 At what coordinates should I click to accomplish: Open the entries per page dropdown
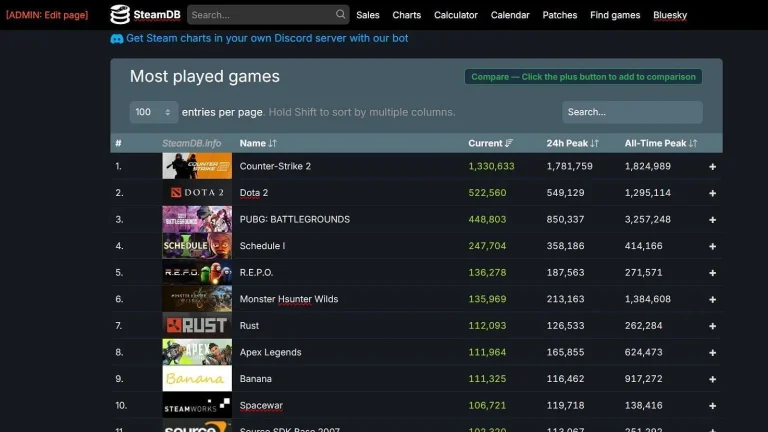click(x=153, y=112)
